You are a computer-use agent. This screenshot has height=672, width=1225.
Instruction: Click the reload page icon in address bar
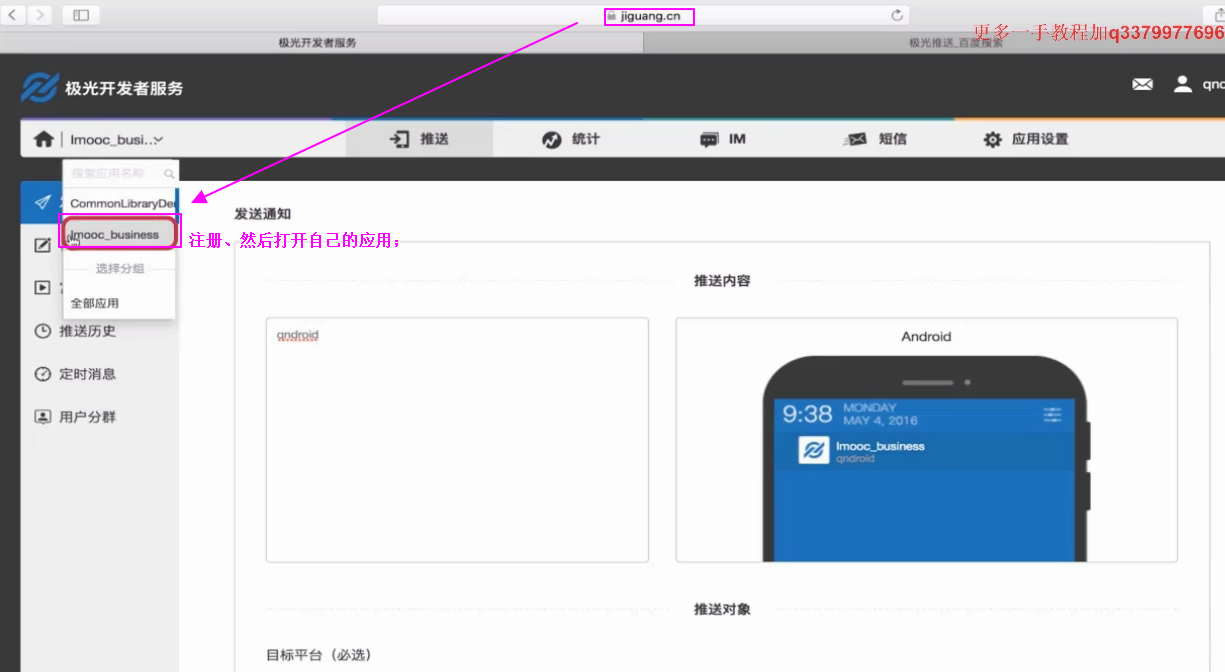click(897, 15)
